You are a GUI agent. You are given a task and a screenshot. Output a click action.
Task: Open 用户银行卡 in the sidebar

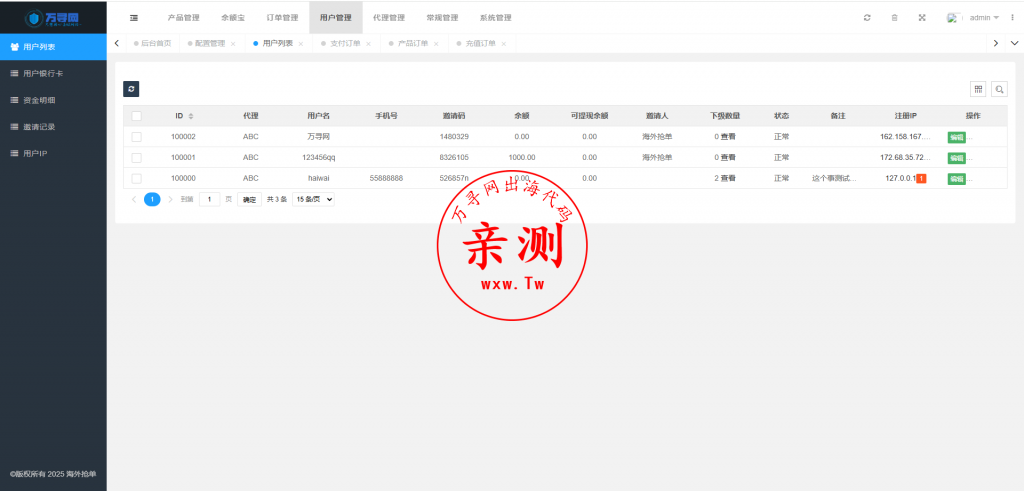point(53,74)
